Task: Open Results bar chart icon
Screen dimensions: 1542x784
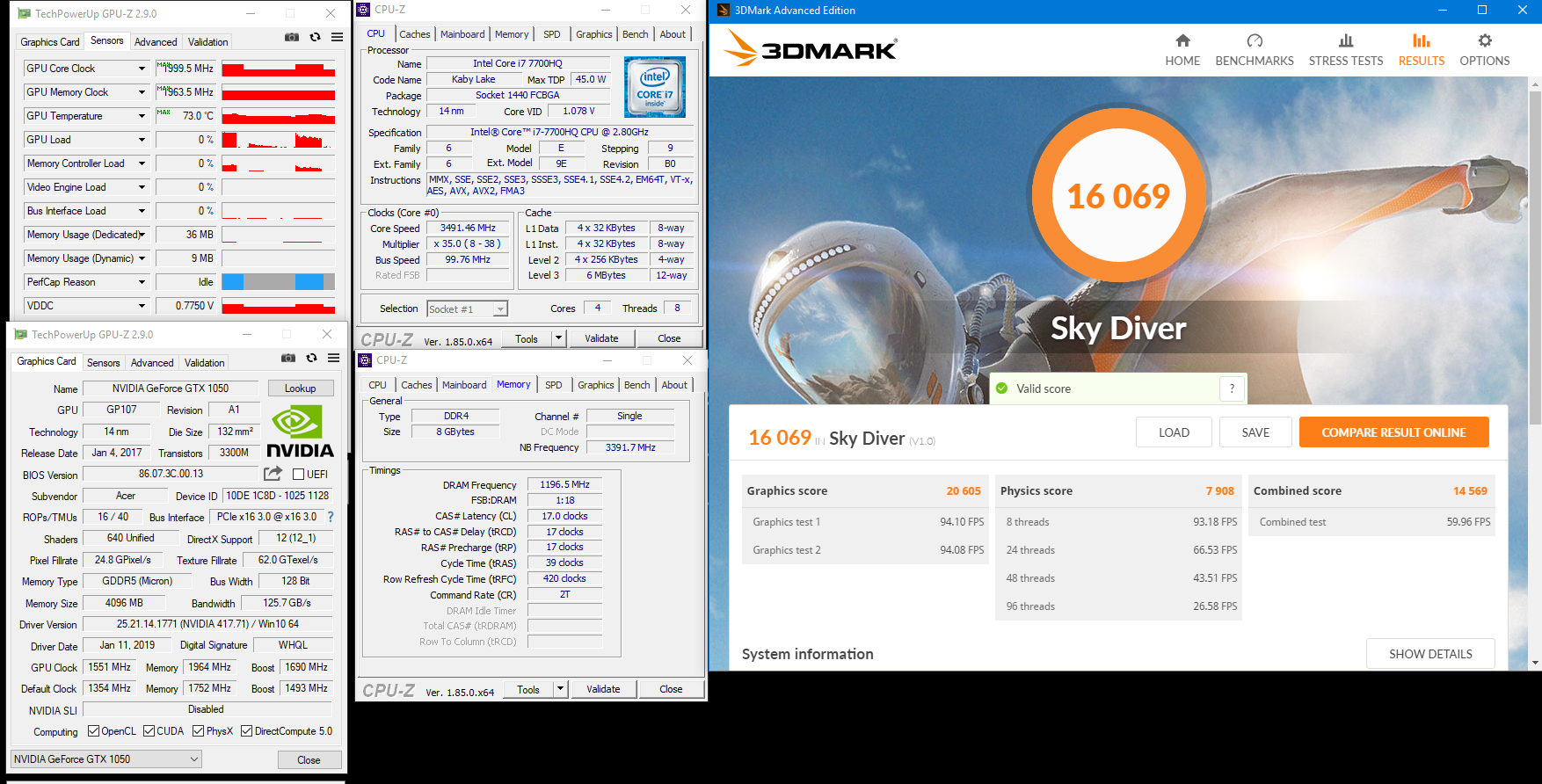Action: 1422,40
